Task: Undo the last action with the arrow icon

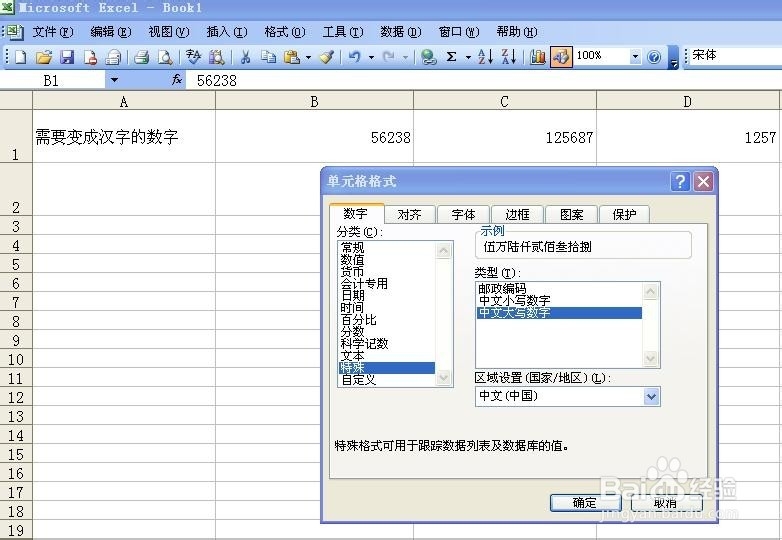Action: [x=355, y=57]
